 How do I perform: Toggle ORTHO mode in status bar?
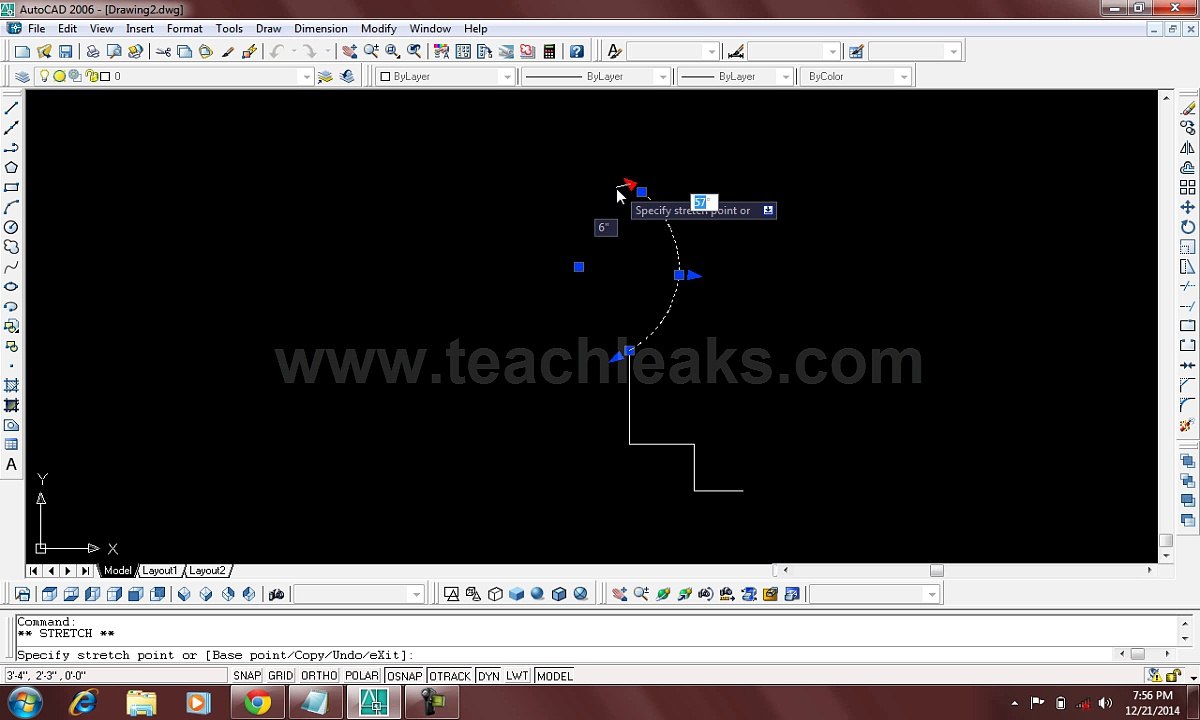319,676
